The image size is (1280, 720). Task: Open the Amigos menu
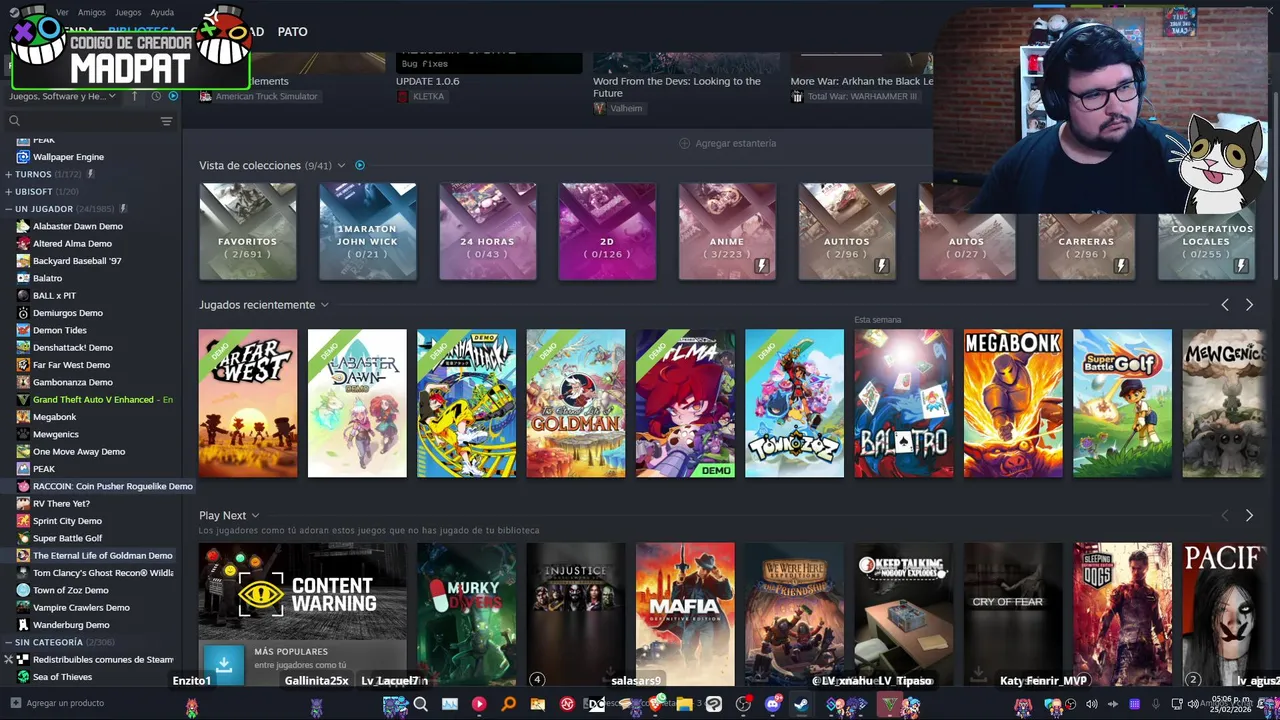(92, 12)
